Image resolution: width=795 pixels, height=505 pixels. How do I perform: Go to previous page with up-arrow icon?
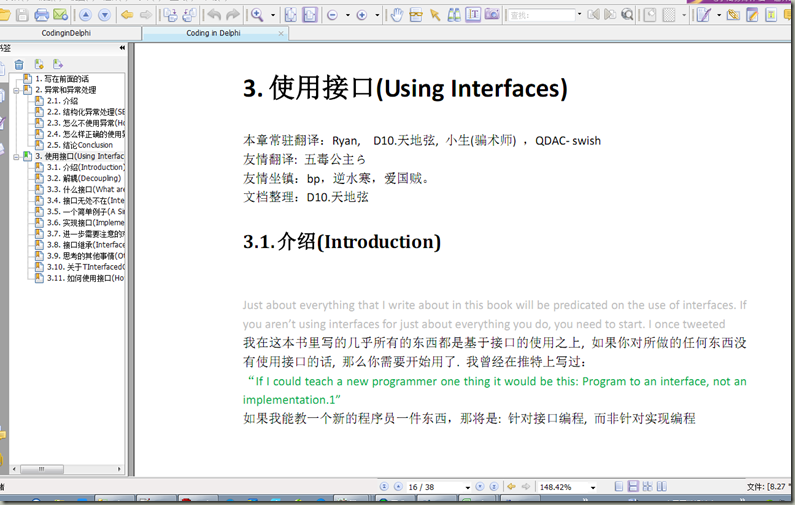click(x=85, y=16)
